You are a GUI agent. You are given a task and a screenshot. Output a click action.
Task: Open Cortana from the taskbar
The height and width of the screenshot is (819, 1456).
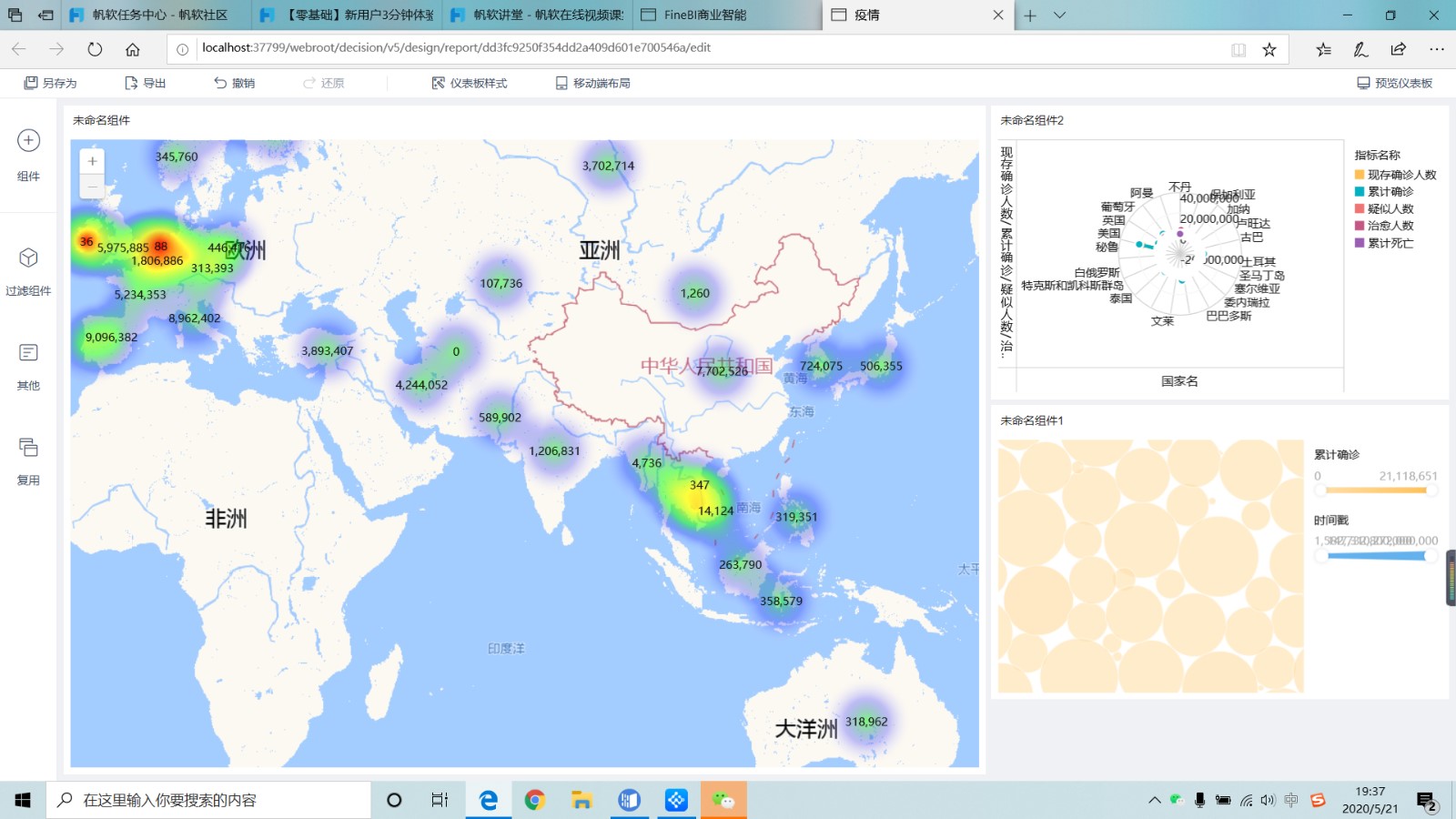(394, 800)
